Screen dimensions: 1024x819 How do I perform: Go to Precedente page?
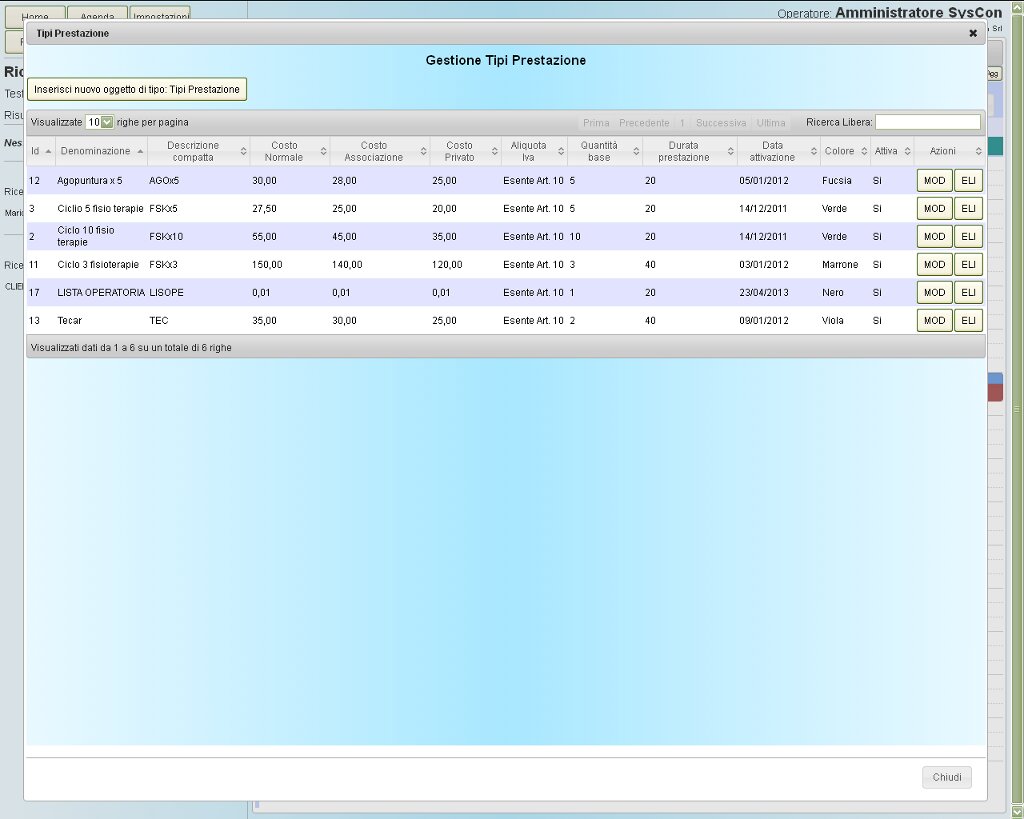pos(644,123)
